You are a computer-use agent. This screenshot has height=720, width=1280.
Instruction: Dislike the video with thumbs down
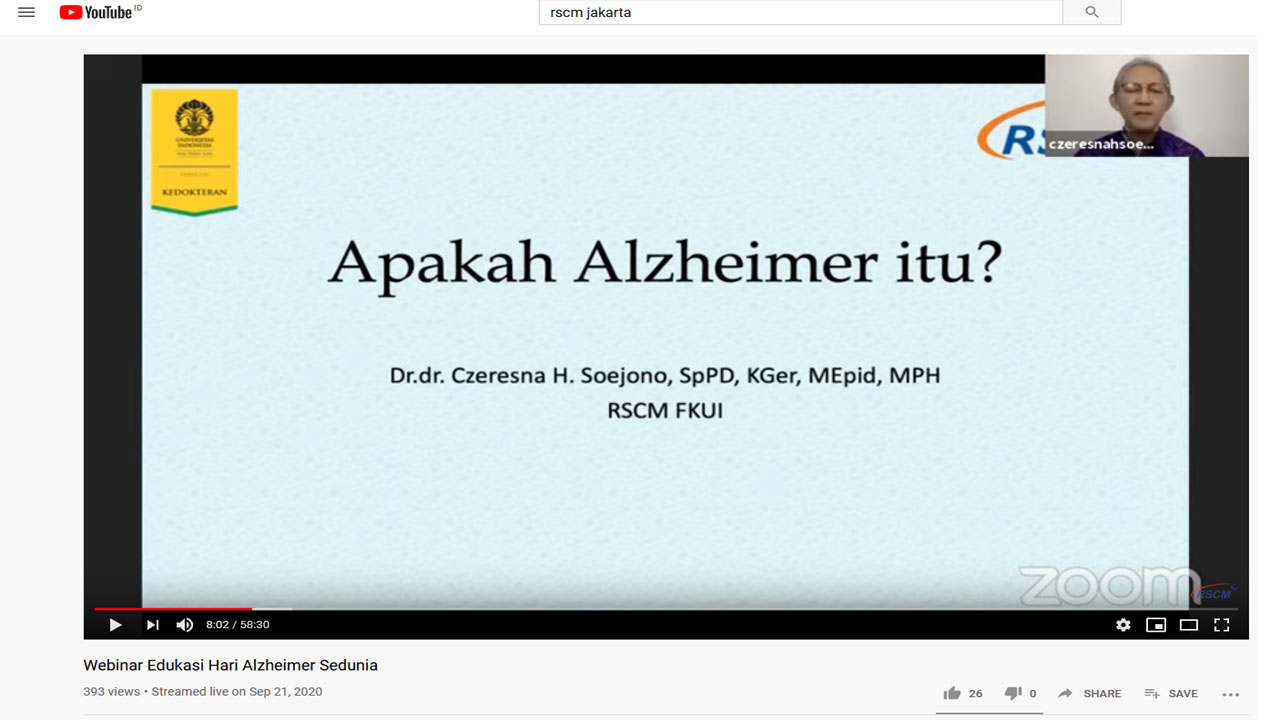[x=1013, y=693]
